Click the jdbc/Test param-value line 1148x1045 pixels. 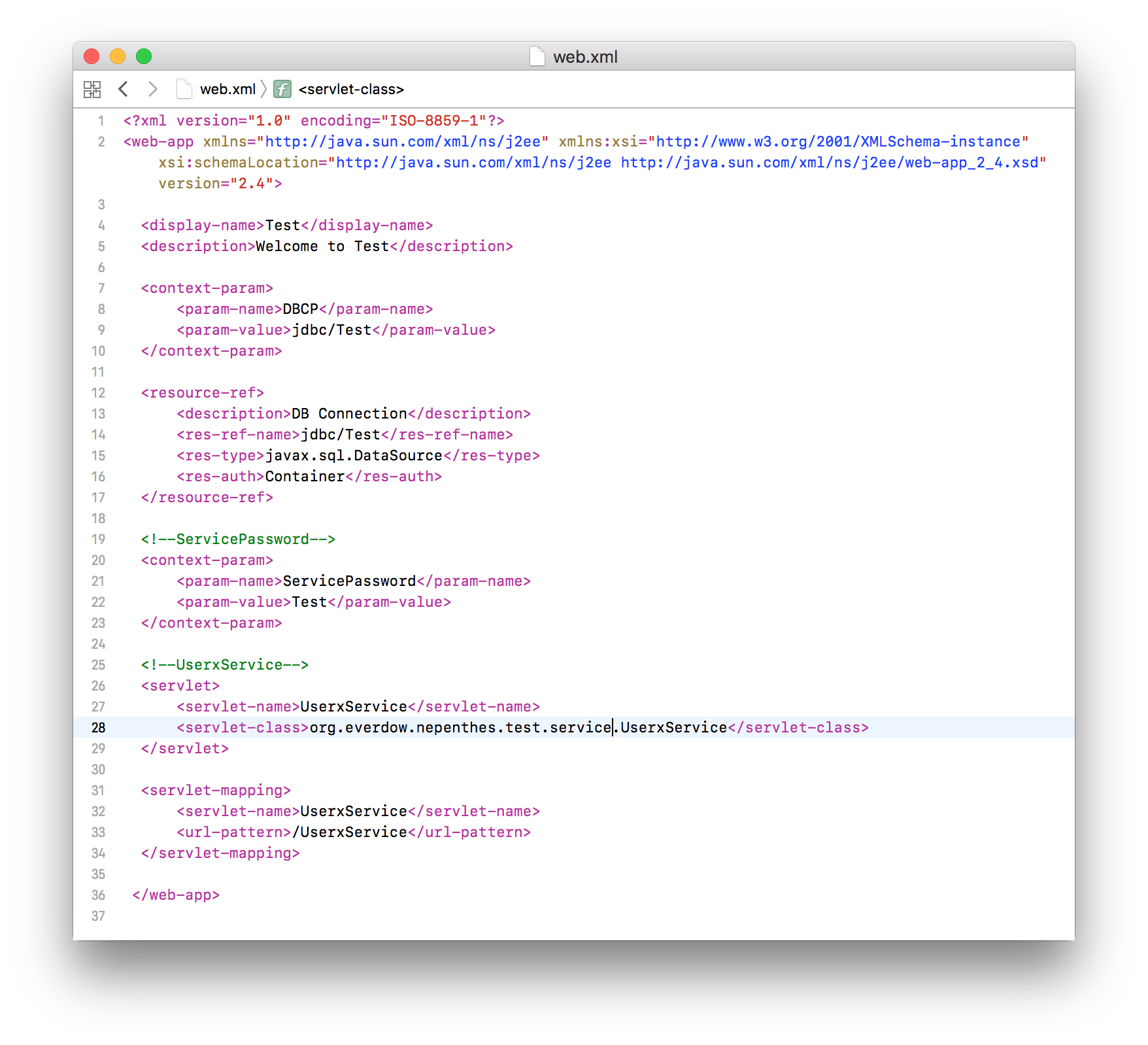[x=336, y=330]
